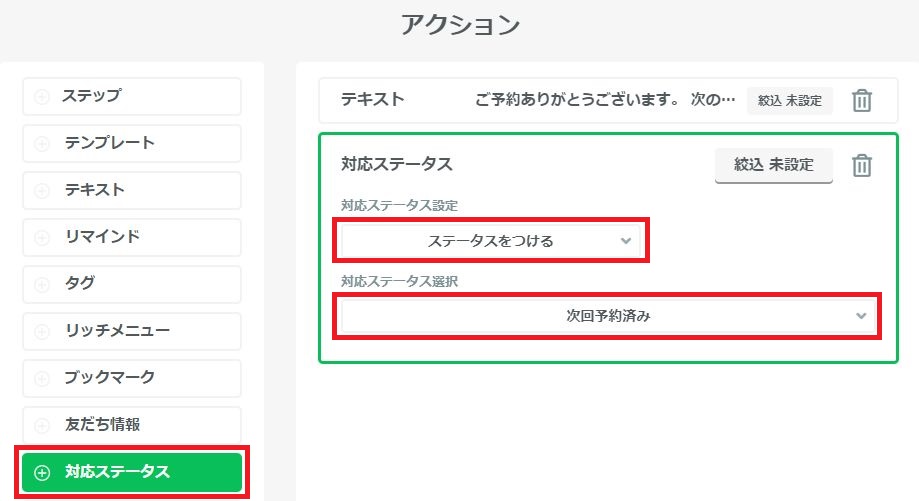Add a タグ action from the sidebar

click(132, 284)
